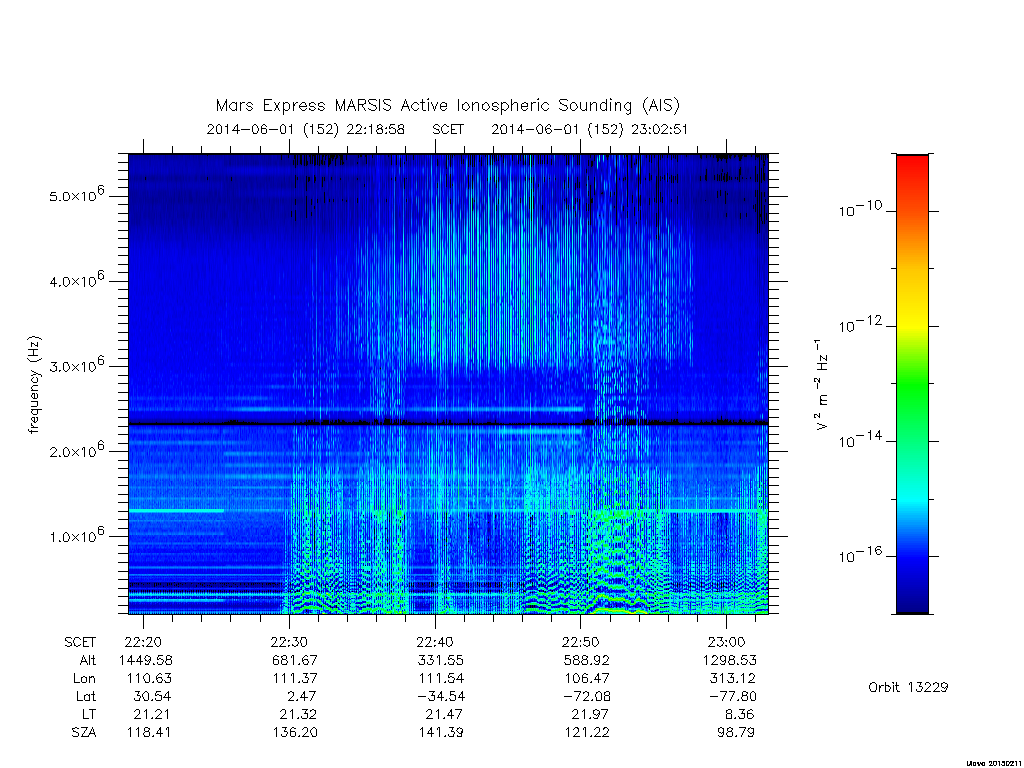Click the 1.0×10^6 frequency tick label
1024x768 pixels.
point(76,534)
